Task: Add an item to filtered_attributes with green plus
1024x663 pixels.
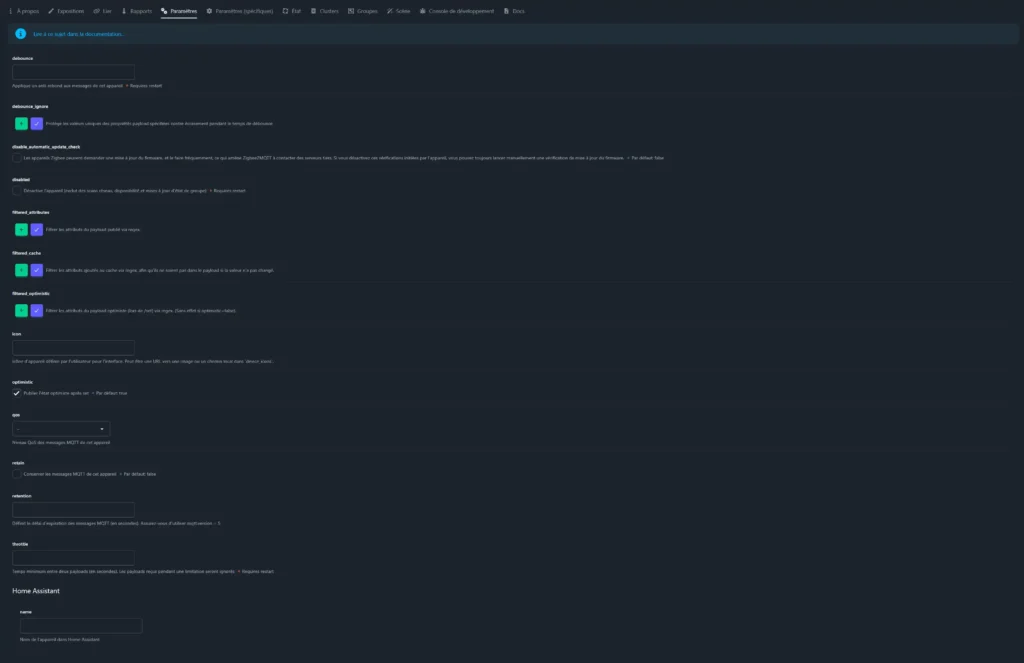Action: [x=22, y=229]
